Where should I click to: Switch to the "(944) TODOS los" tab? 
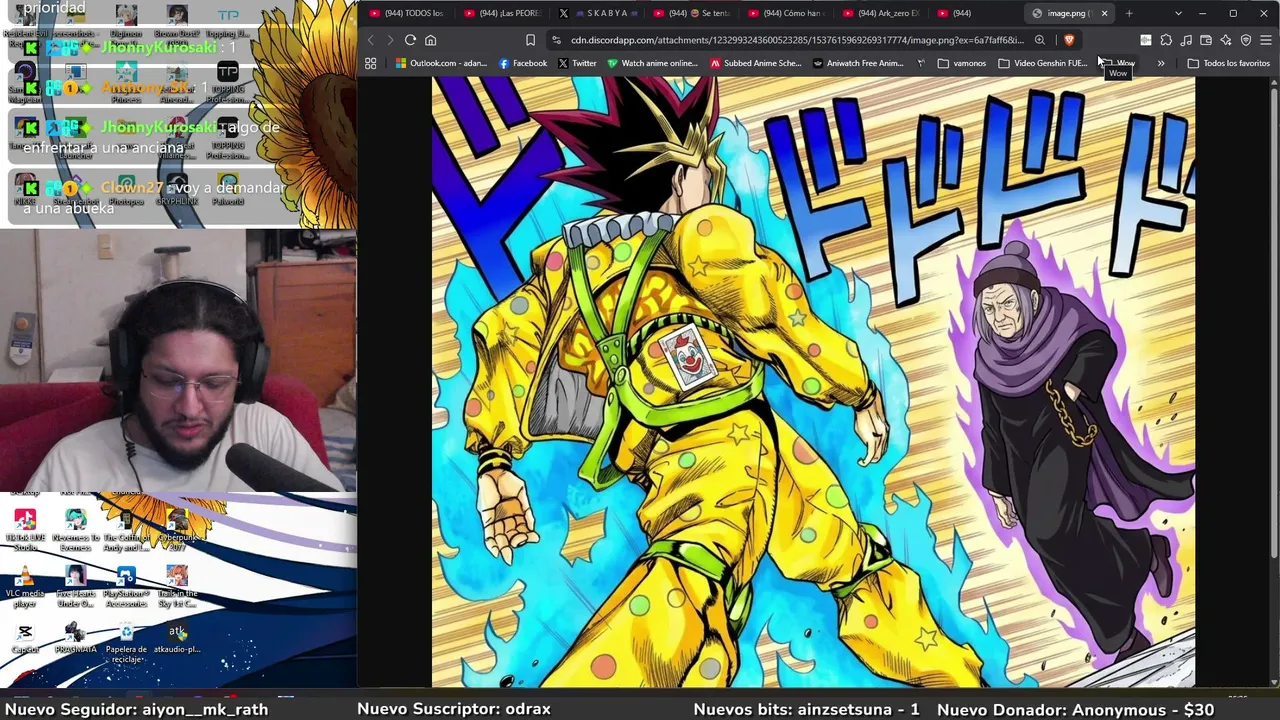point(407,13)
